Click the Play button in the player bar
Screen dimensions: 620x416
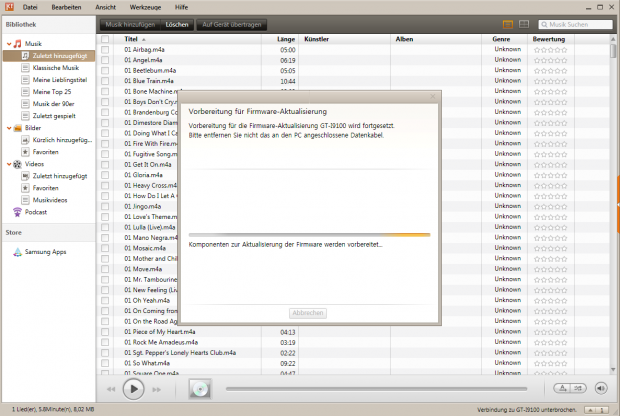point(133,389)
